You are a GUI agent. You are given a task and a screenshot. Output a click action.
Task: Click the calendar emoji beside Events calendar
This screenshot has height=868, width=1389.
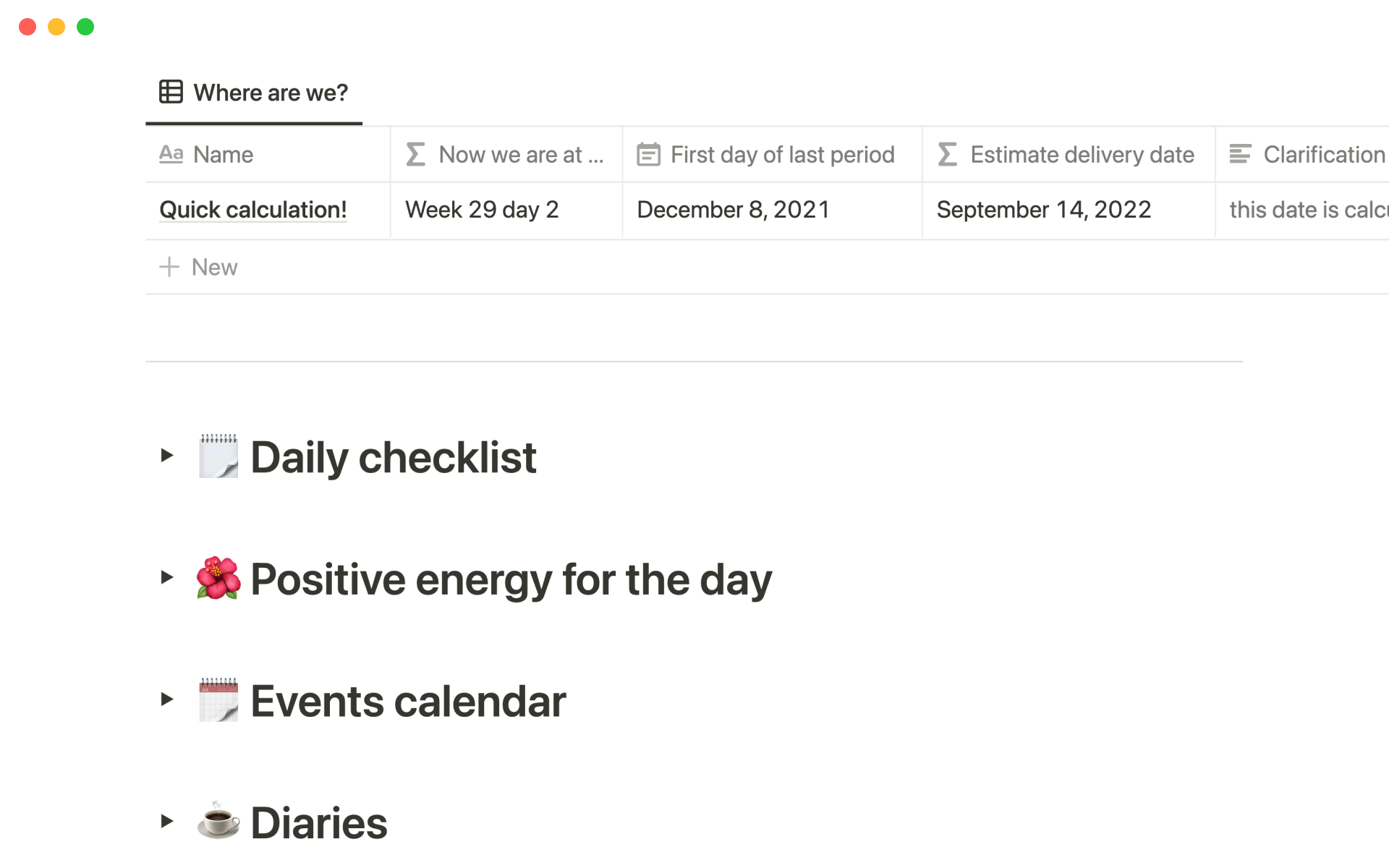218,700
